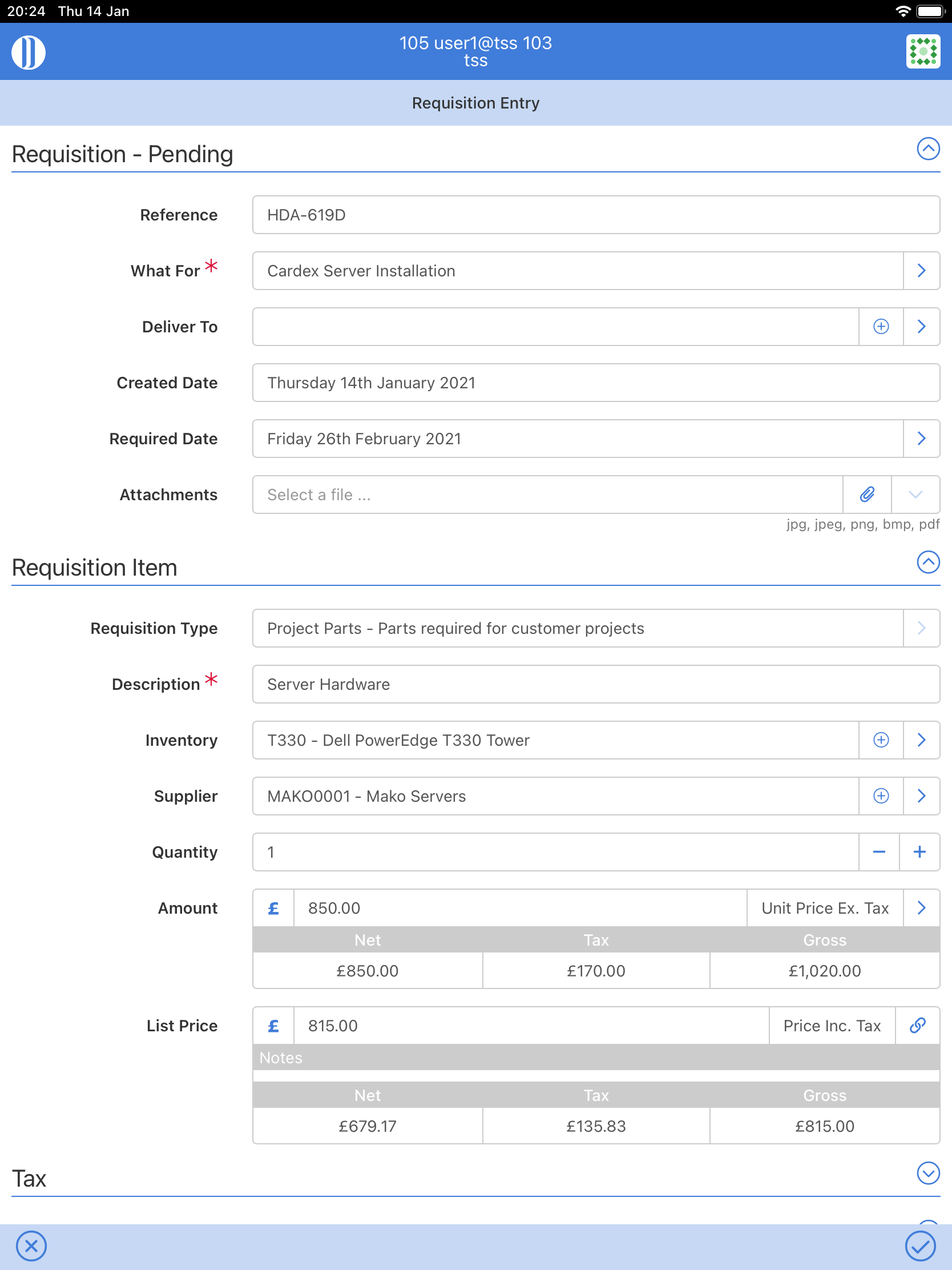Screen dimensions: 952x1270
Task: Click Amount currency pound icon
Action: (x=273, y=908)
